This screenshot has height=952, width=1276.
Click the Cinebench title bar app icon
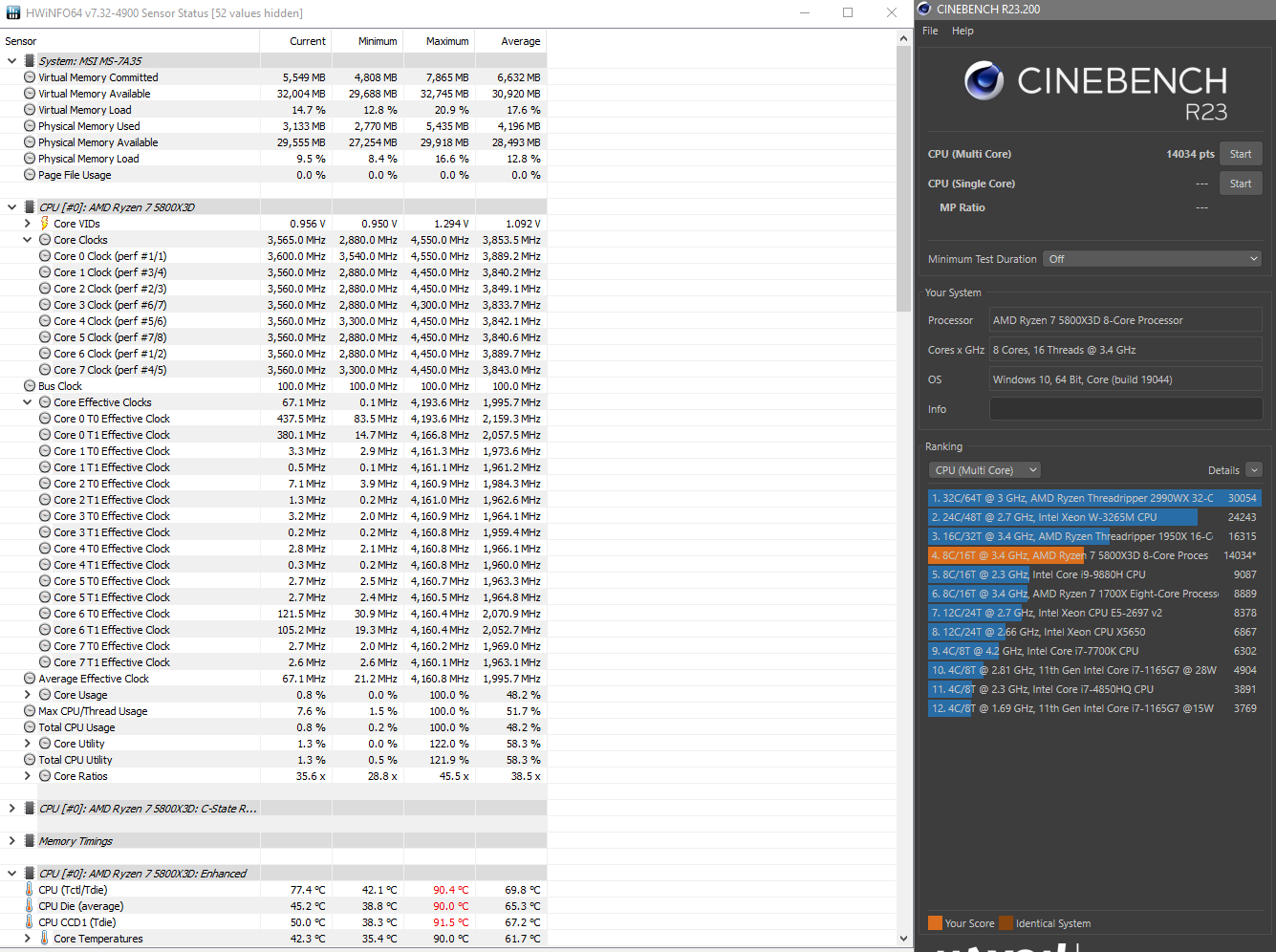[x=923, y=10]
